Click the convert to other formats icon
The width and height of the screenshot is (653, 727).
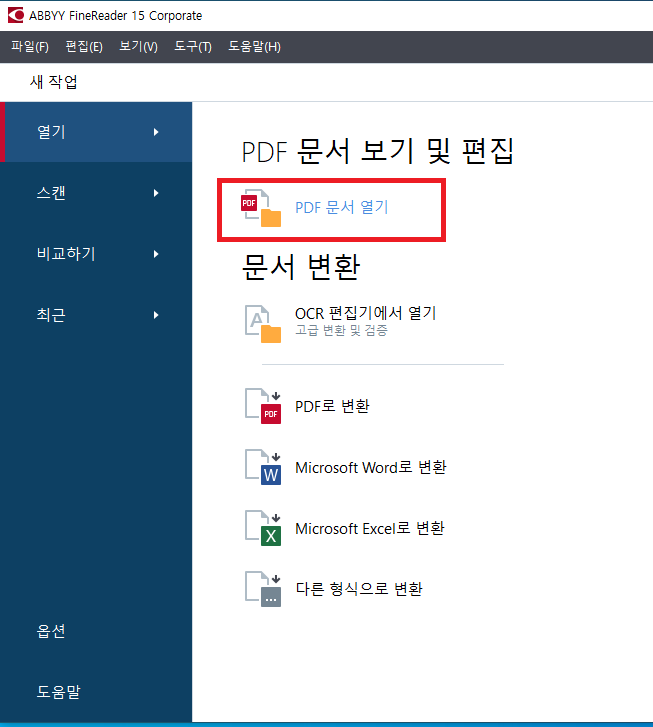[x=263, y=589]
